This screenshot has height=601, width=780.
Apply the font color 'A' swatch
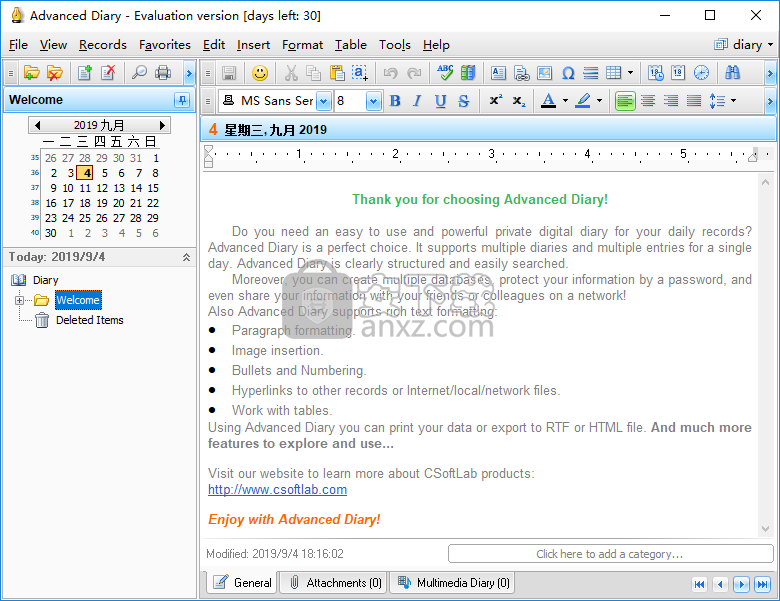point(549,101)
